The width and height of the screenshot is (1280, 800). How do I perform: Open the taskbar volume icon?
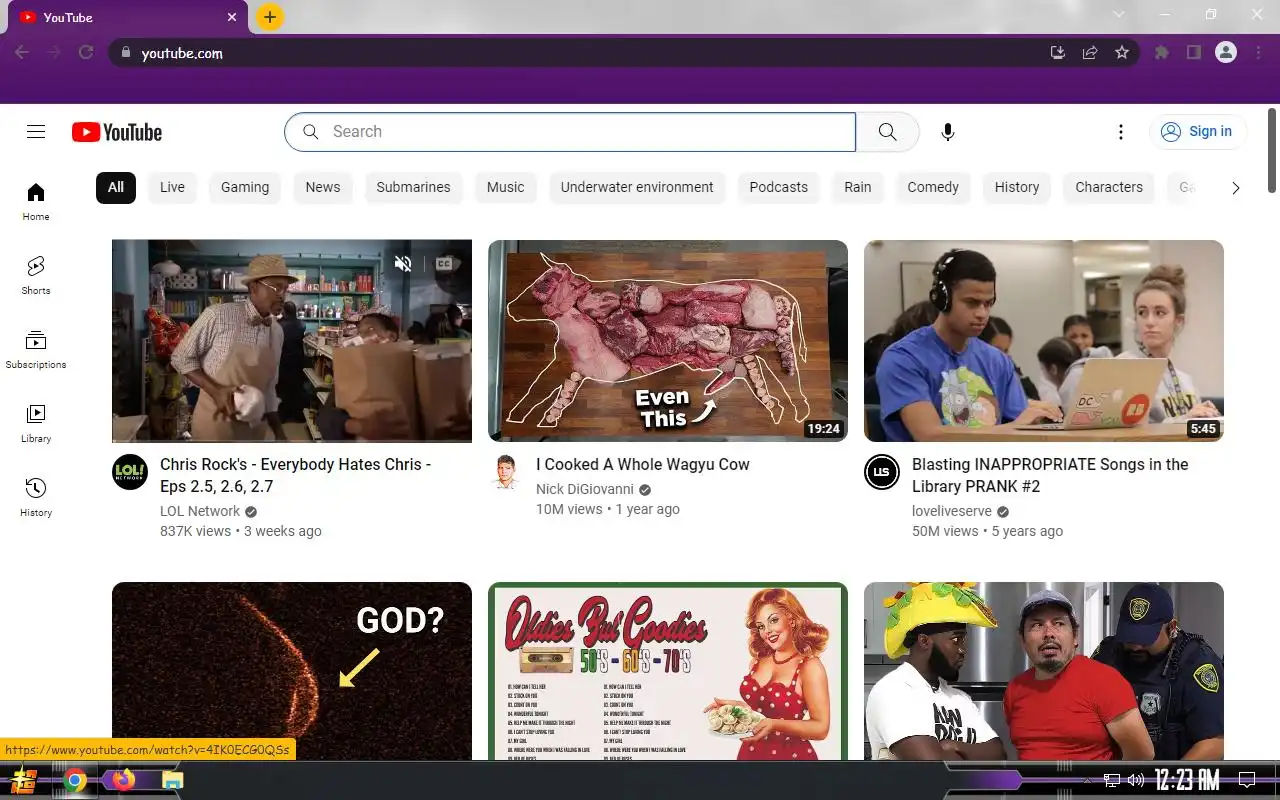(1135, 780)
